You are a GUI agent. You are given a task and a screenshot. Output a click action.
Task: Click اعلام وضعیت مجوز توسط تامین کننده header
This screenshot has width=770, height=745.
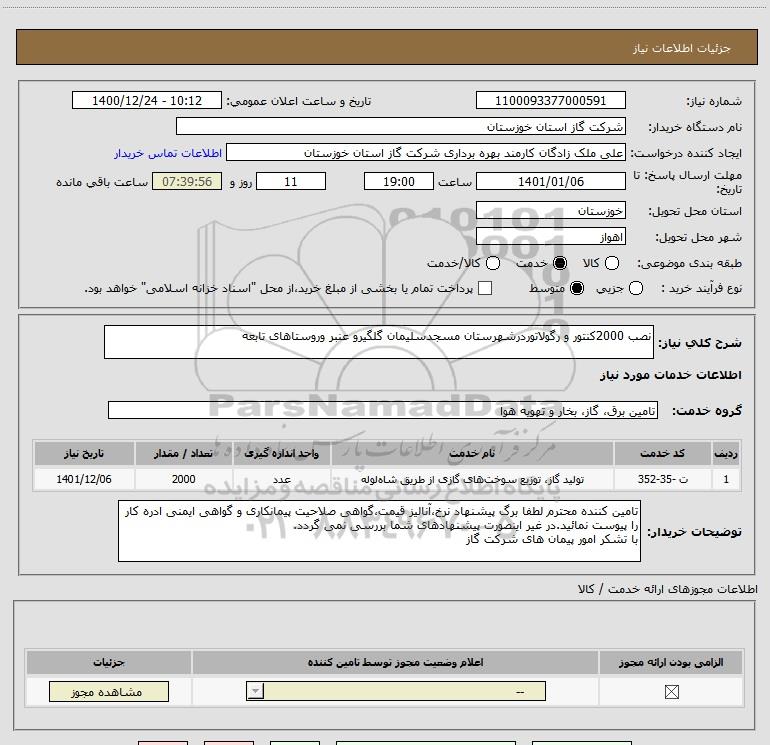(x=395, y=662)
